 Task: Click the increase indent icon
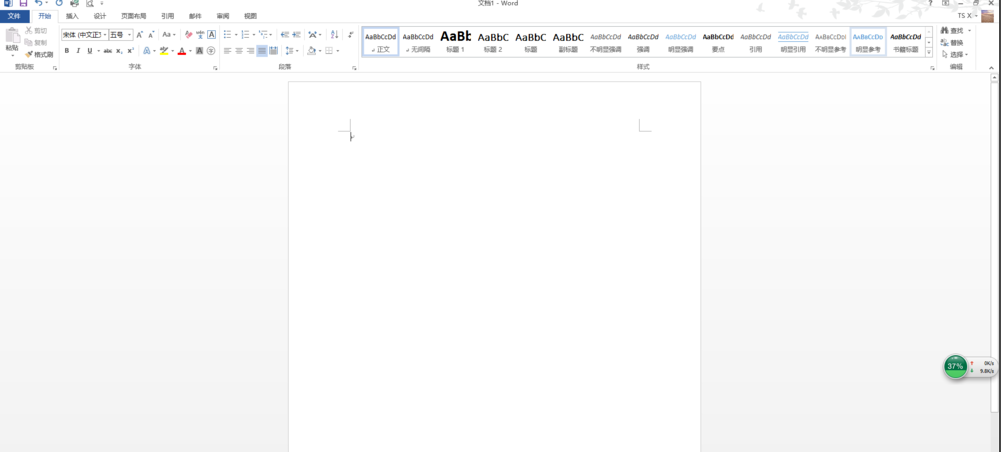pos(296,35)
